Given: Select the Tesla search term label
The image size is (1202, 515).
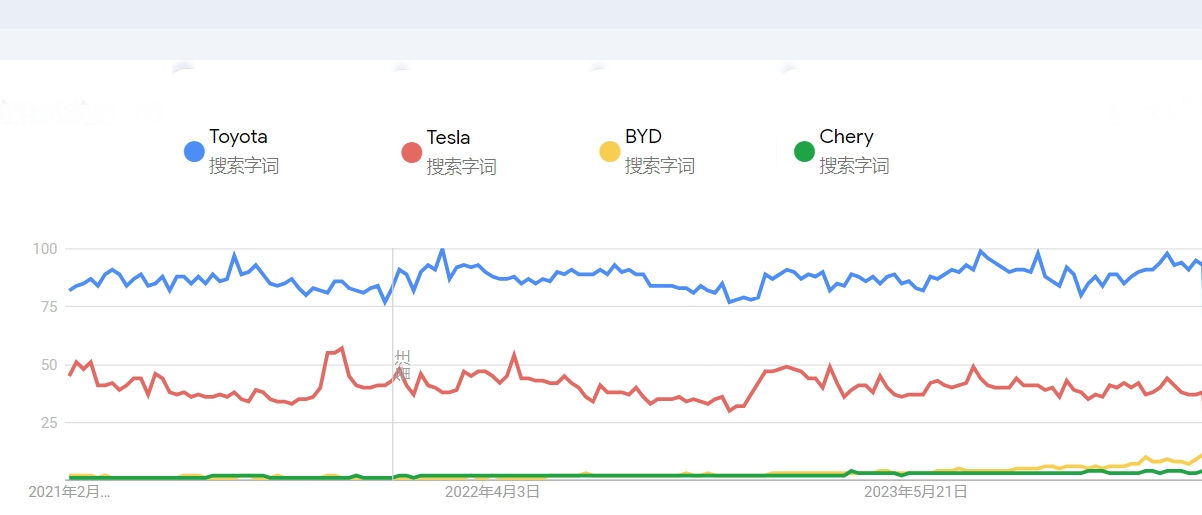Looking at the screenshot, I should (448, 138).
